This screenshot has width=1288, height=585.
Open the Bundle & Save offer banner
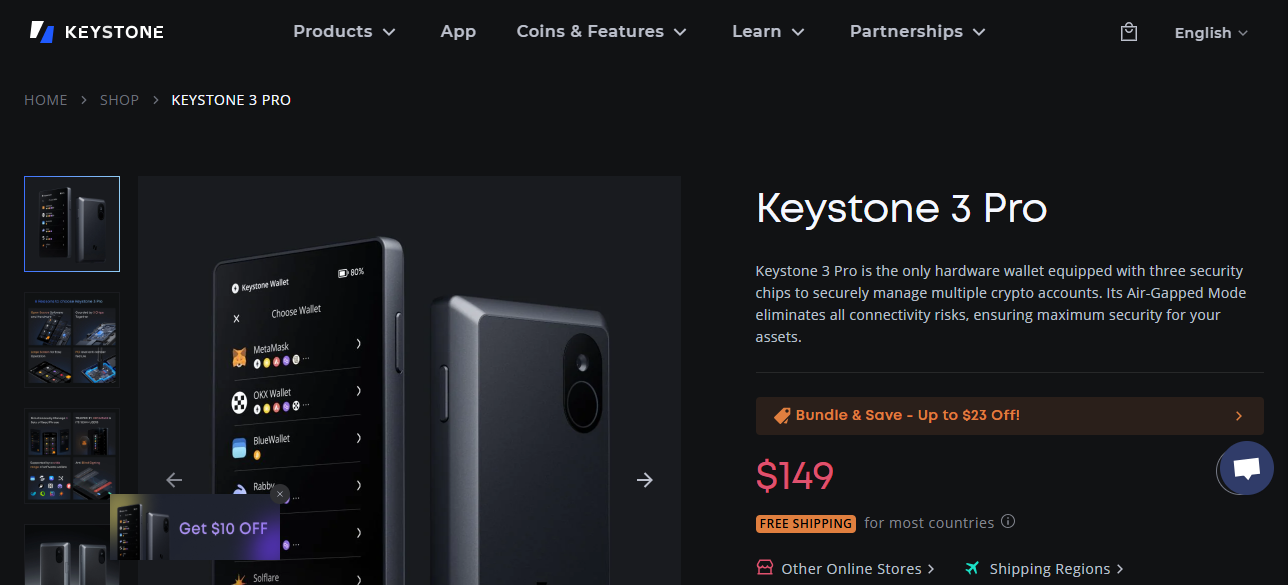click(1008, 415)
